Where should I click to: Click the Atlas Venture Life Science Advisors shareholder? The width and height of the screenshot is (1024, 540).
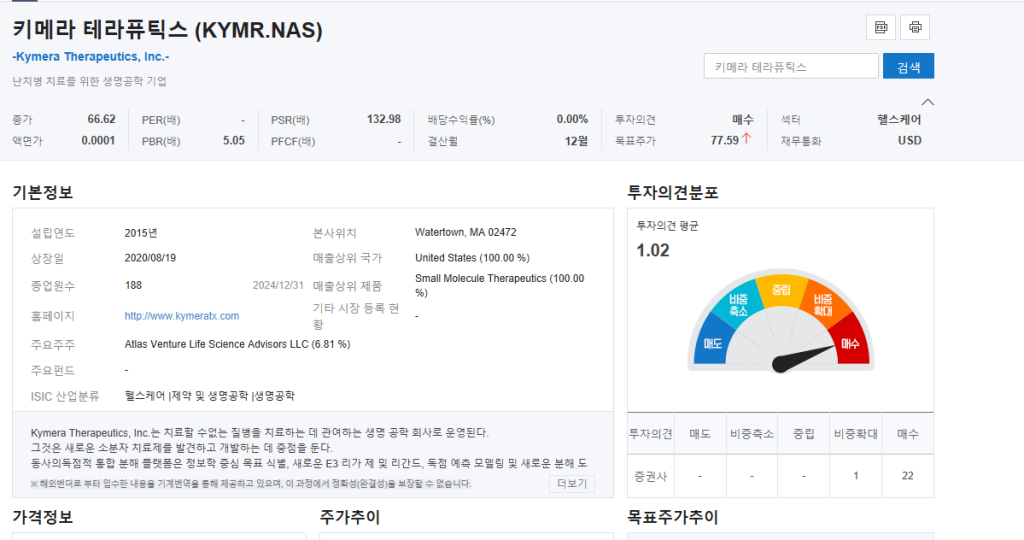click(237, 345)
